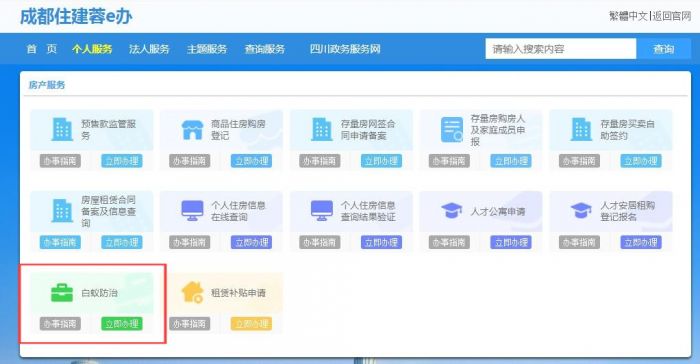700x364 pixels.
Task: Click the building icon for 预售款监管服务
Action: (x=62, y=130)
